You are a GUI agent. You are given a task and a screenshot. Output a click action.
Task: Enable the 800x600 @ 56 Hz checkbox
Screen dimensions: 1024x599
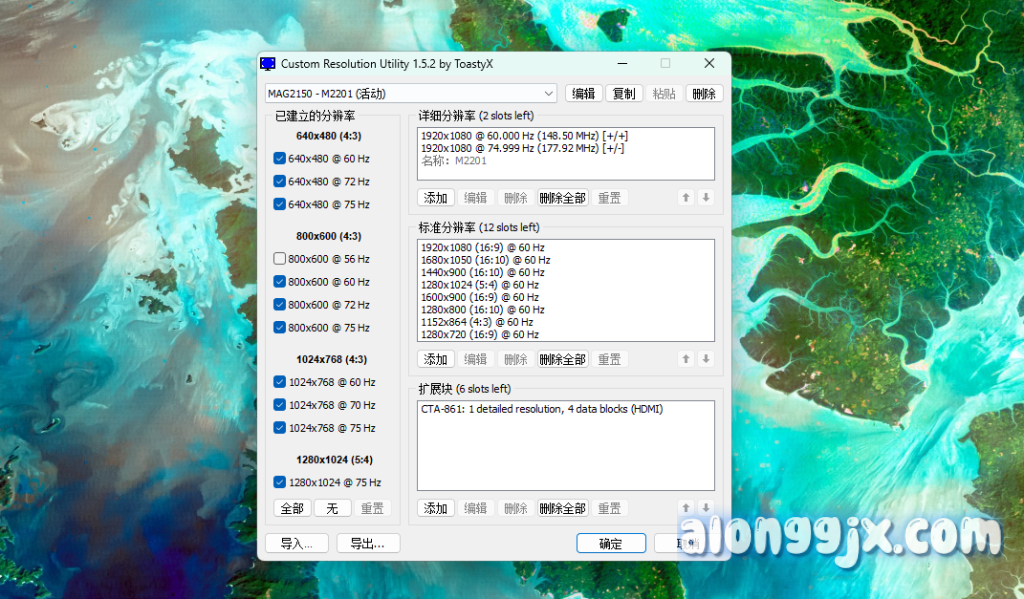[x=280, y=259]
